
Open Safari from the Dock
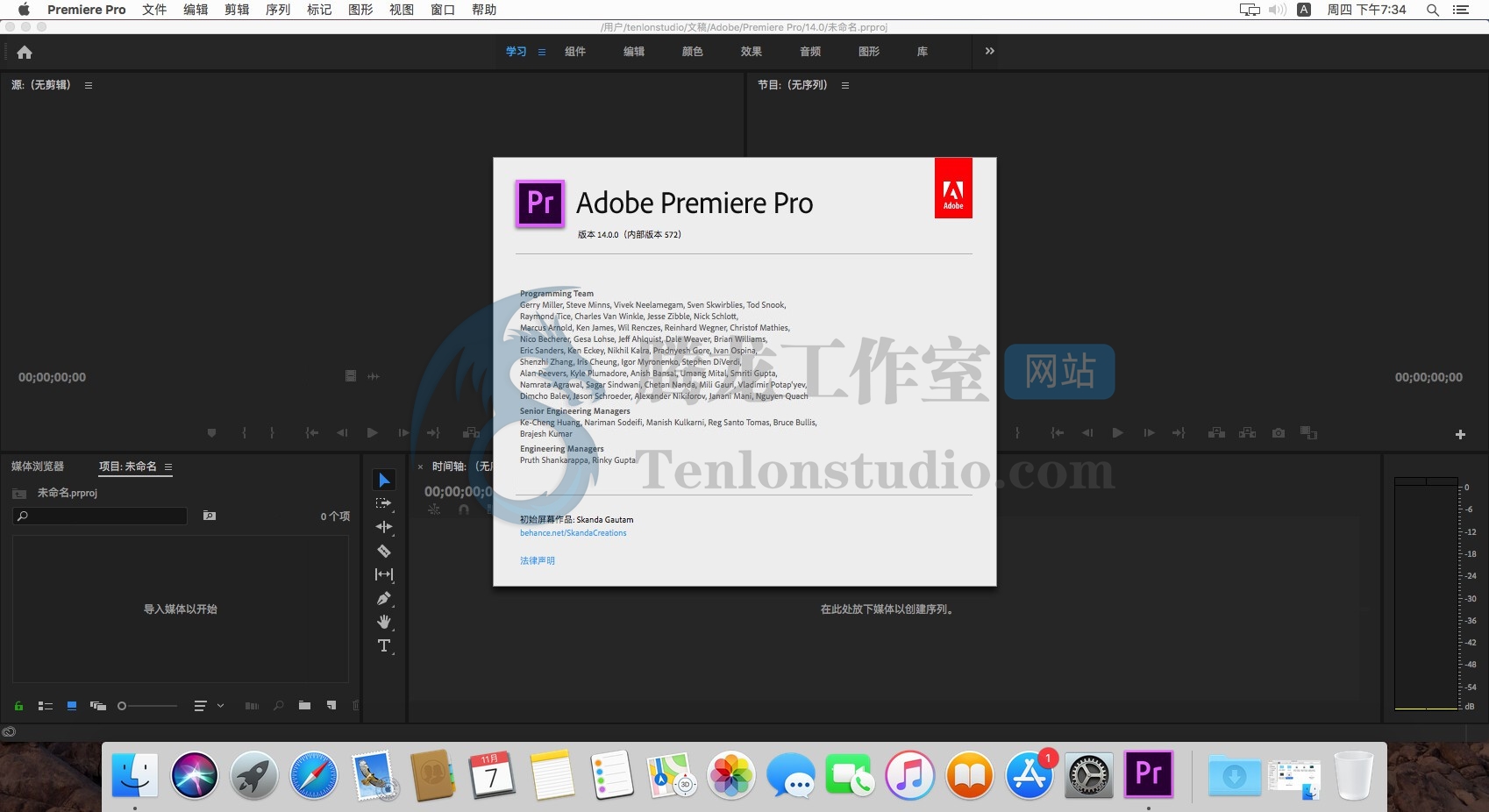click(x=313, y=775)
